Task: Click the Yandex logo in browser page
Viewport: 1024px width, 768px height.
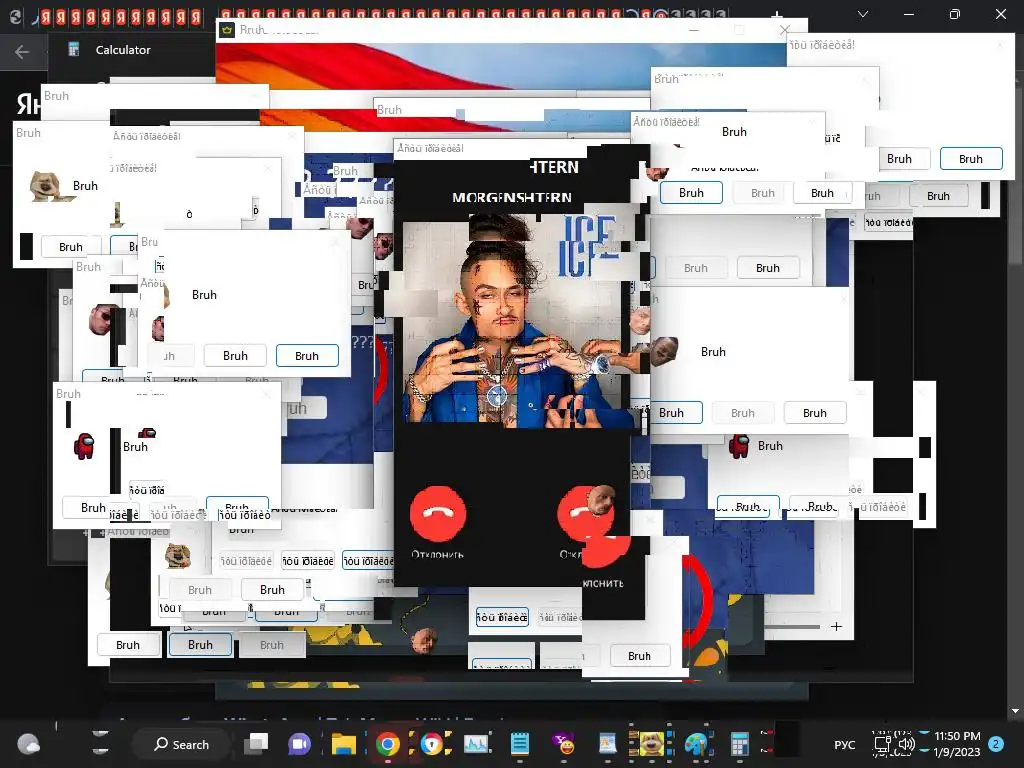Action: 27,104
